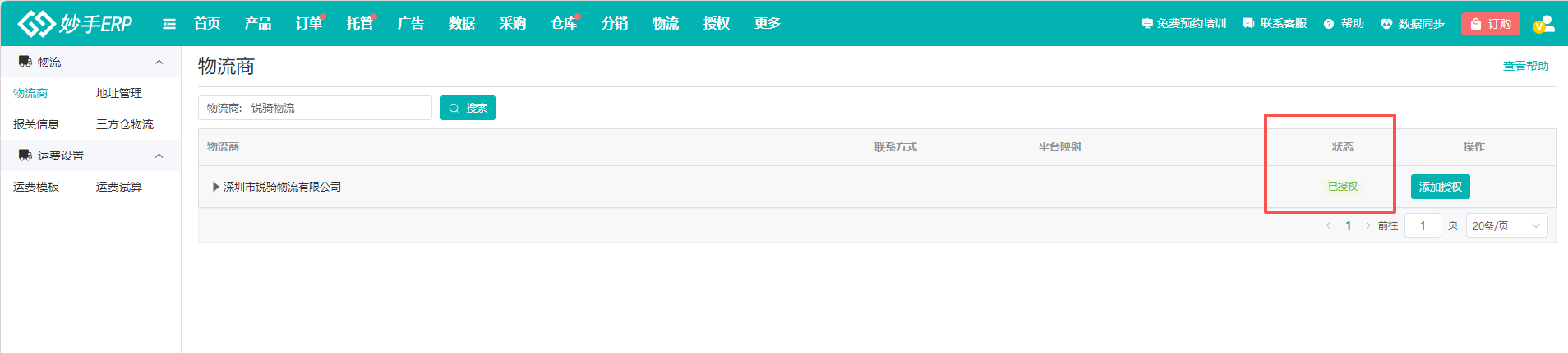This screenshot has width=1568, height=353.
Task: Select page number 1 in pagination
Action: tap(1349, 225)
